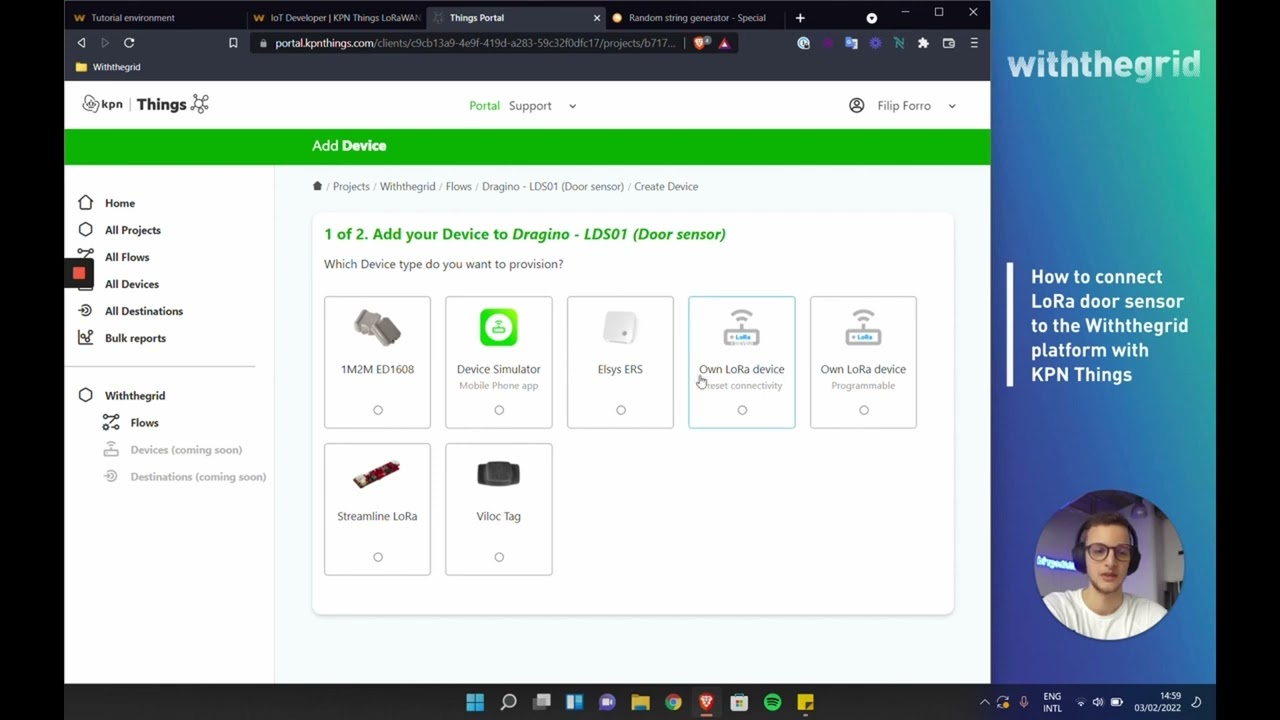
Task: Expand the Filip Forro account dropdown
Action: pyautogui.click(x=951, y=106)
